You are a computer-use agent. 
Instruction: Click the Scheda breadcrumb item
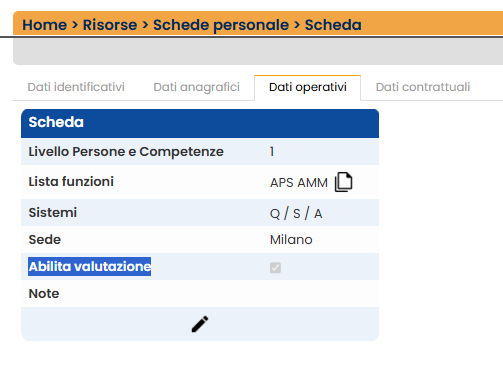pyautogui.click(x=333, y=25)
